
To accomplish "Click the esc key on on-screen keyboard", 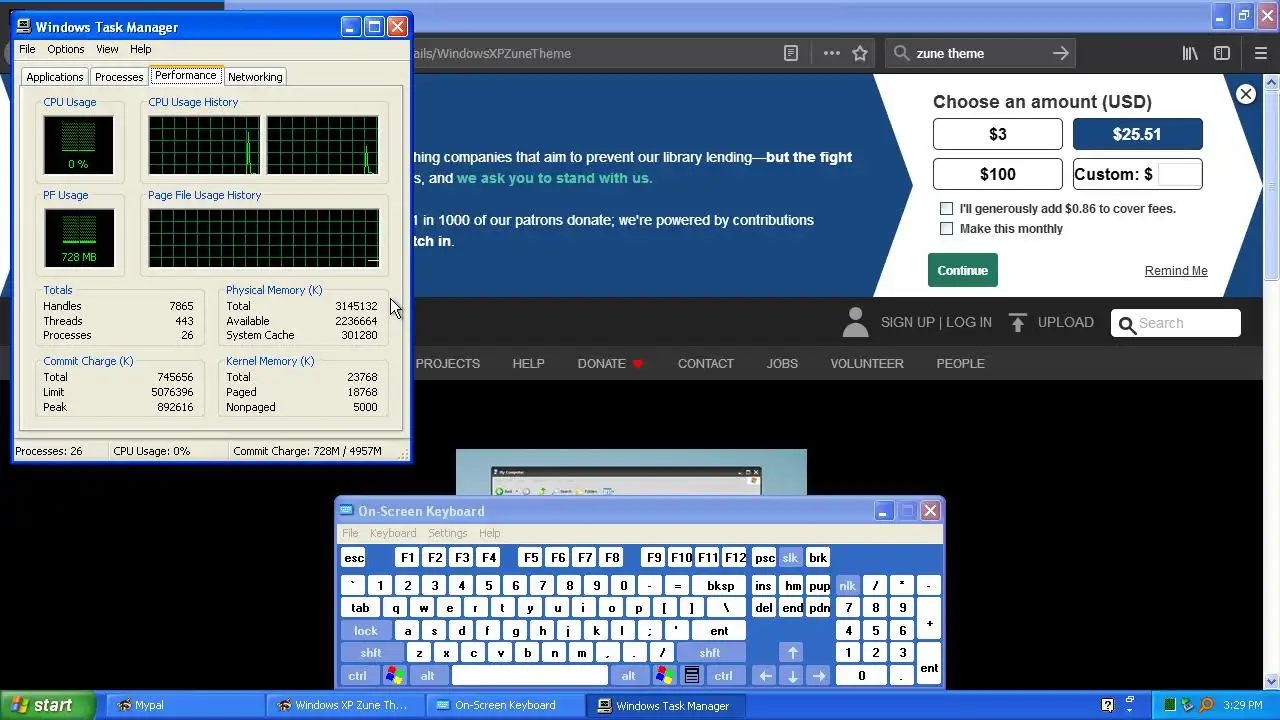I will (354, 558).
